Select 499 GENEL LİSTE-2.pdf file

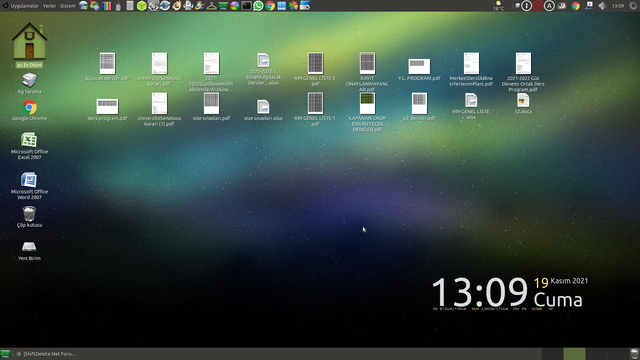[x=315, y=69]
